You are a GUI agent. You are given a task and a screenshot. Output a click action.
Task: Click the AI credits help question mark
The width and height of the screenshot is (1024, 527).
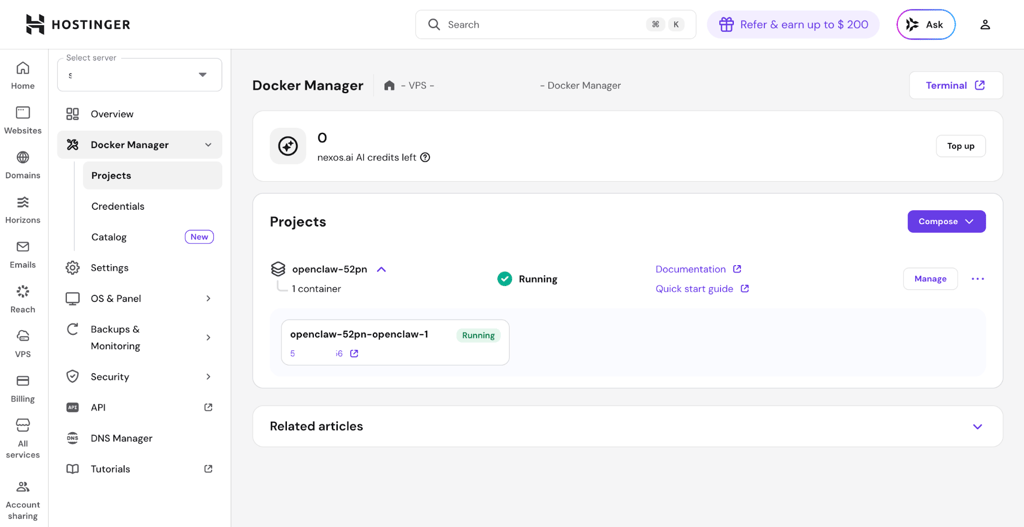click(425, 157)
